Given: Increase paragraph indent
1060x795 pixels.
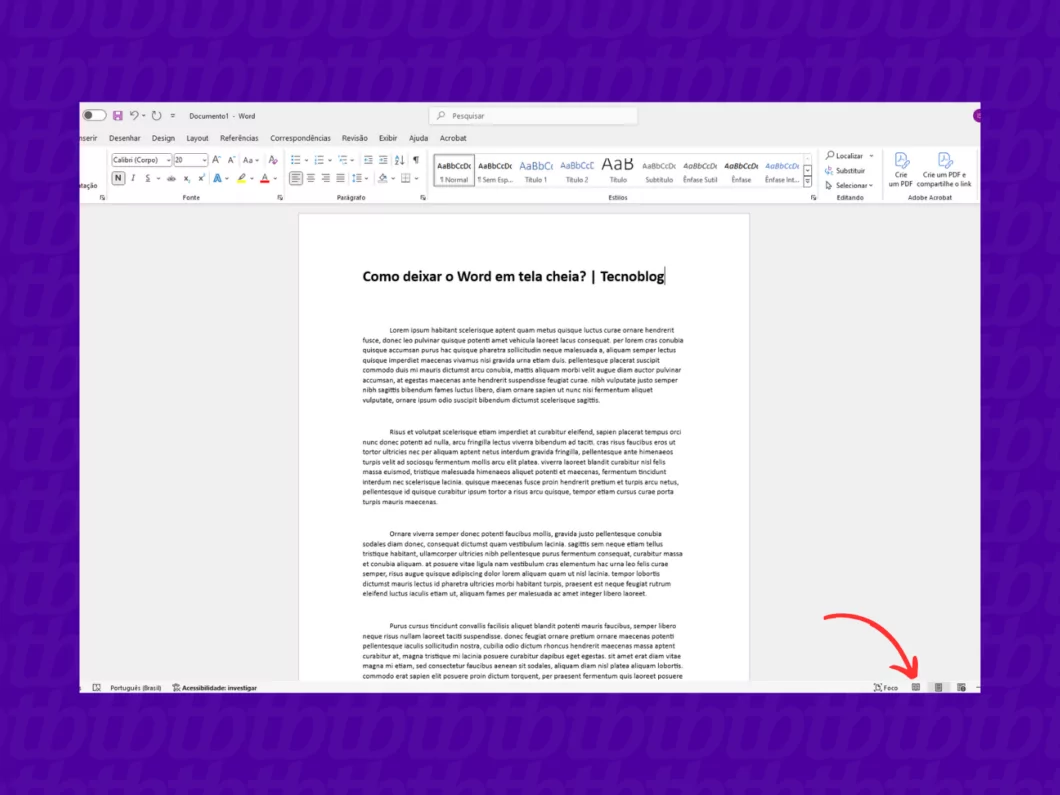Looking at the screenshot, I should 383,160.
